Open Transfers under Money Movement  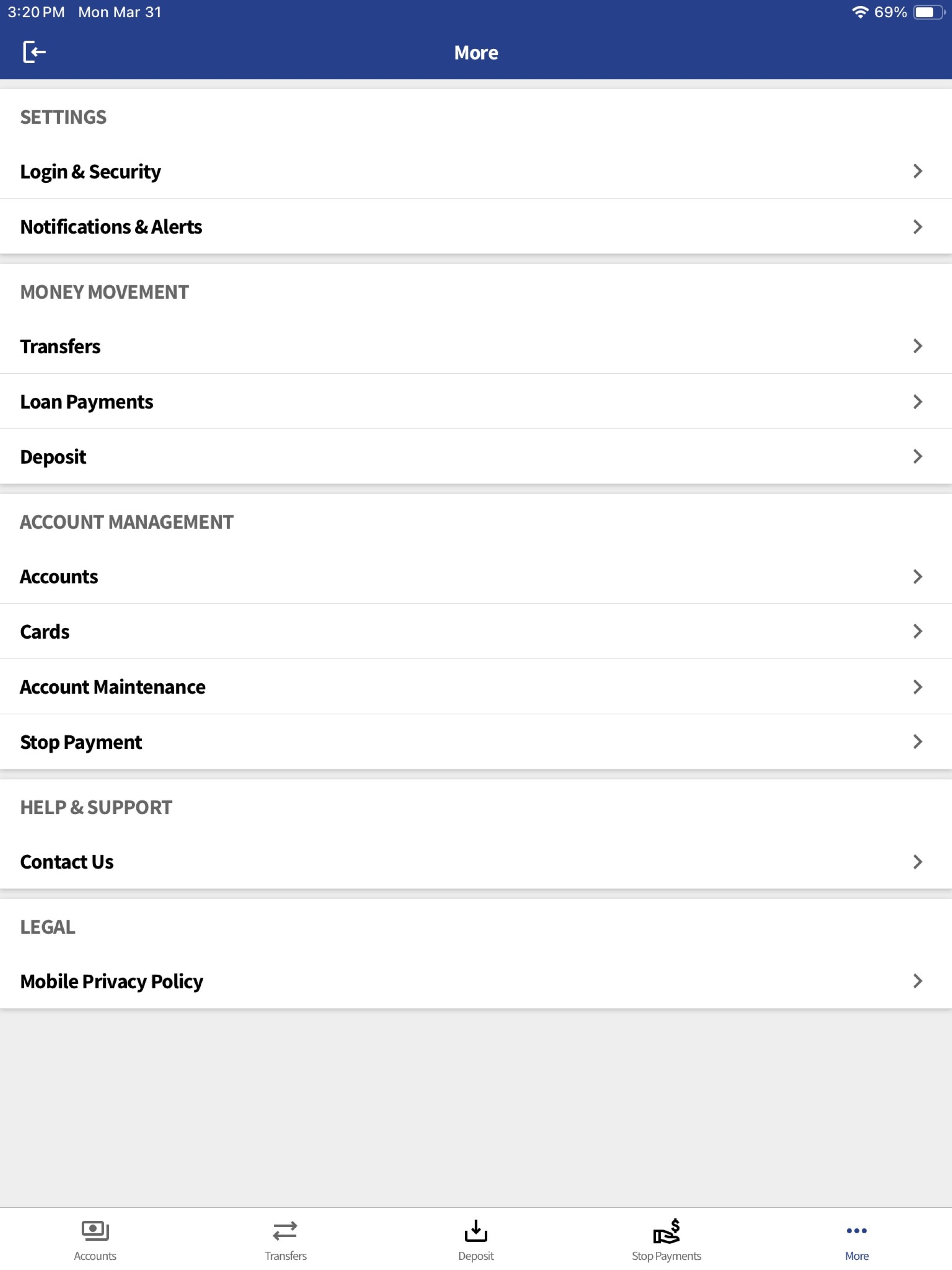[x=476, y=346]
